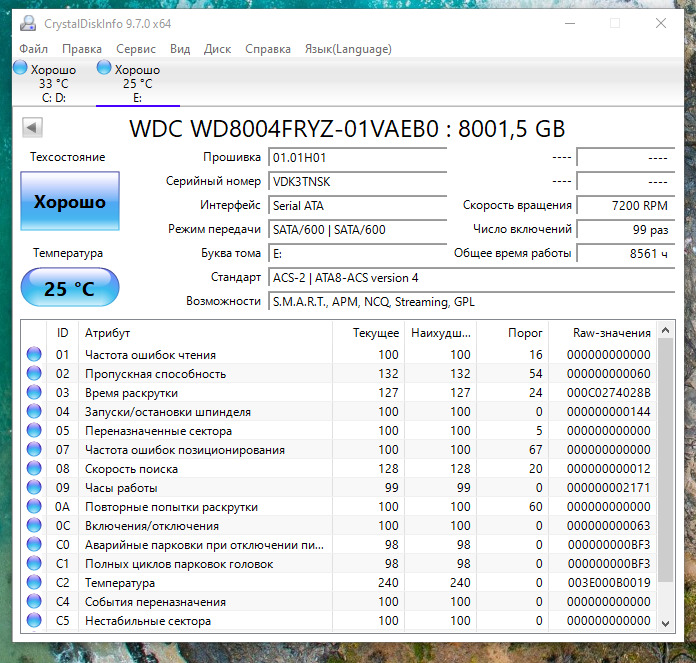Click the Raw-значения column header
This screenshot has width=696, height=663.
click(x=612, y=333)
